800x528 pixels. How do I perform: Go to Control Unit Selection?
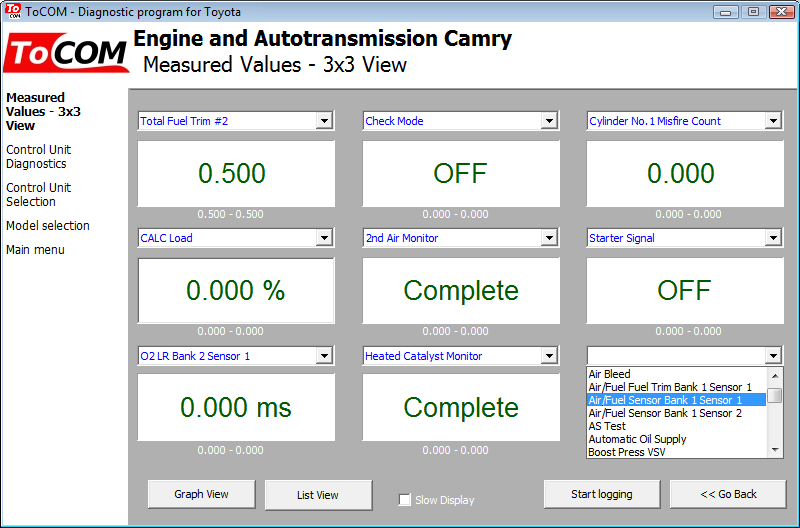click(x=38, y=194)
